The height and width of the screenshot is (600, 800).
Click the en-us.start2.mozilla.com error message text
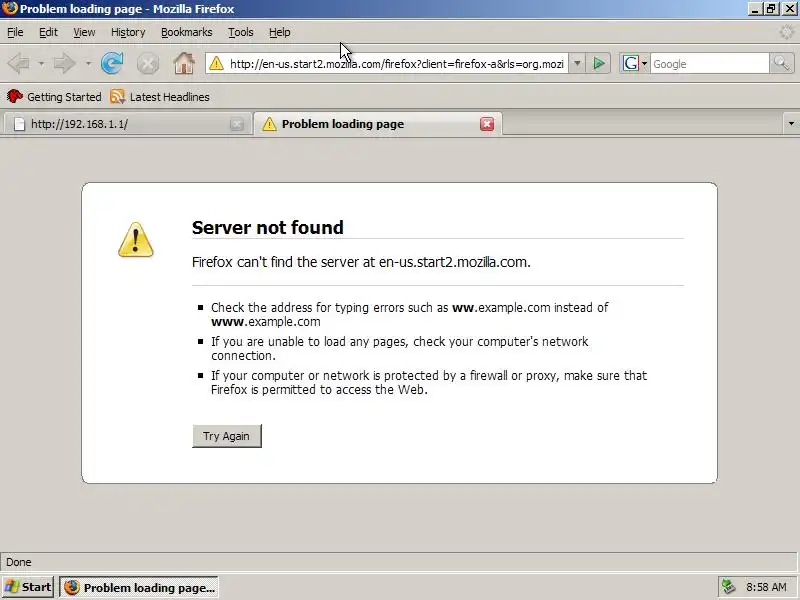point(361,262)
